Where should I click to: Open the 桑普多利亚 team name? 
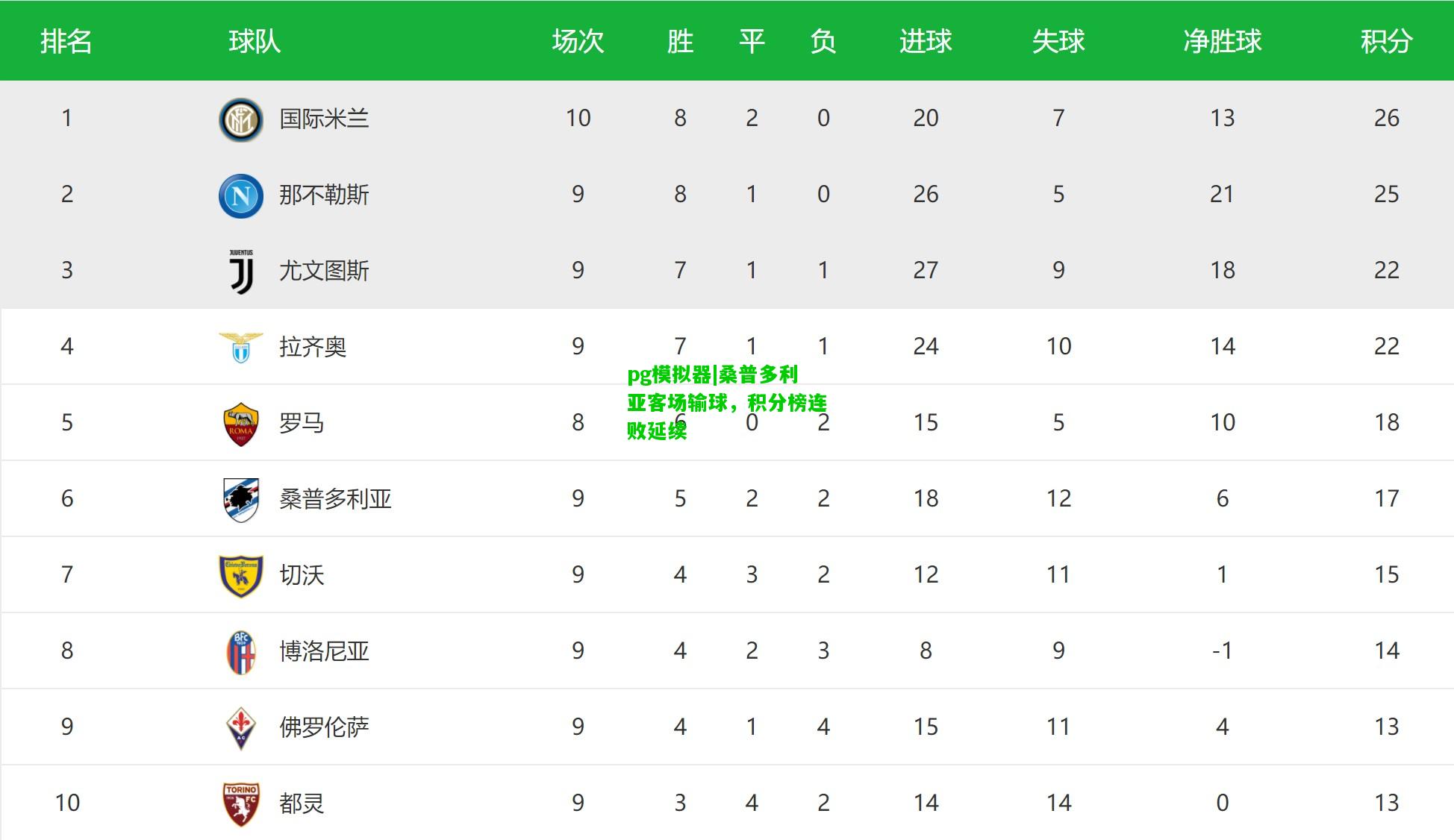pyautogui.click(x=335, y=499)
